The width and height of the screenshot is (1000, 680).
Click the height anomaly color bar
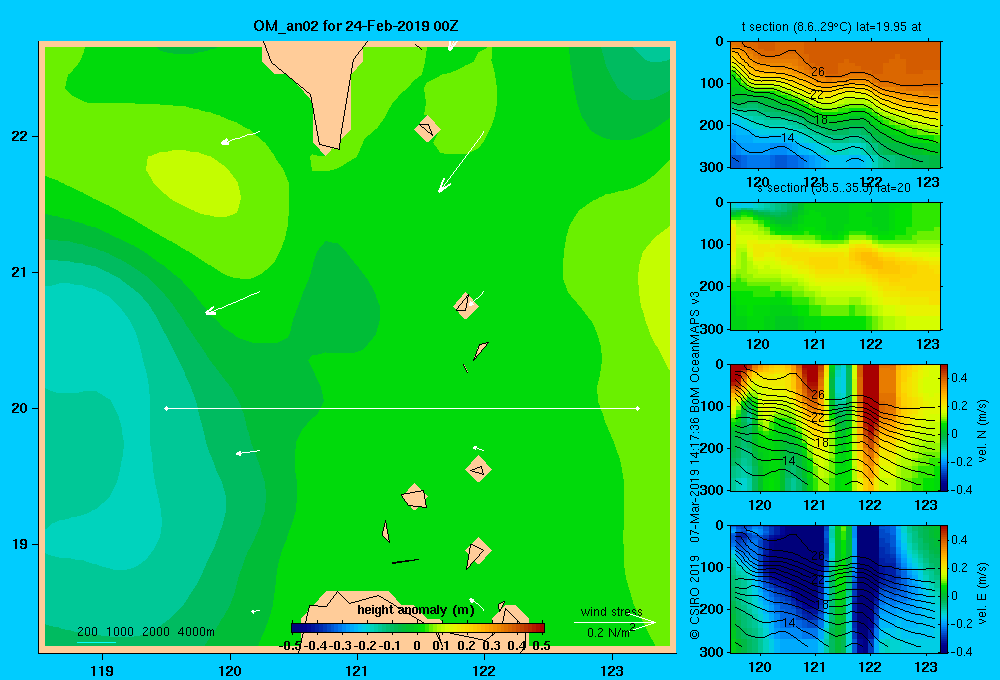pyautogui.click(x=418, y=628)
